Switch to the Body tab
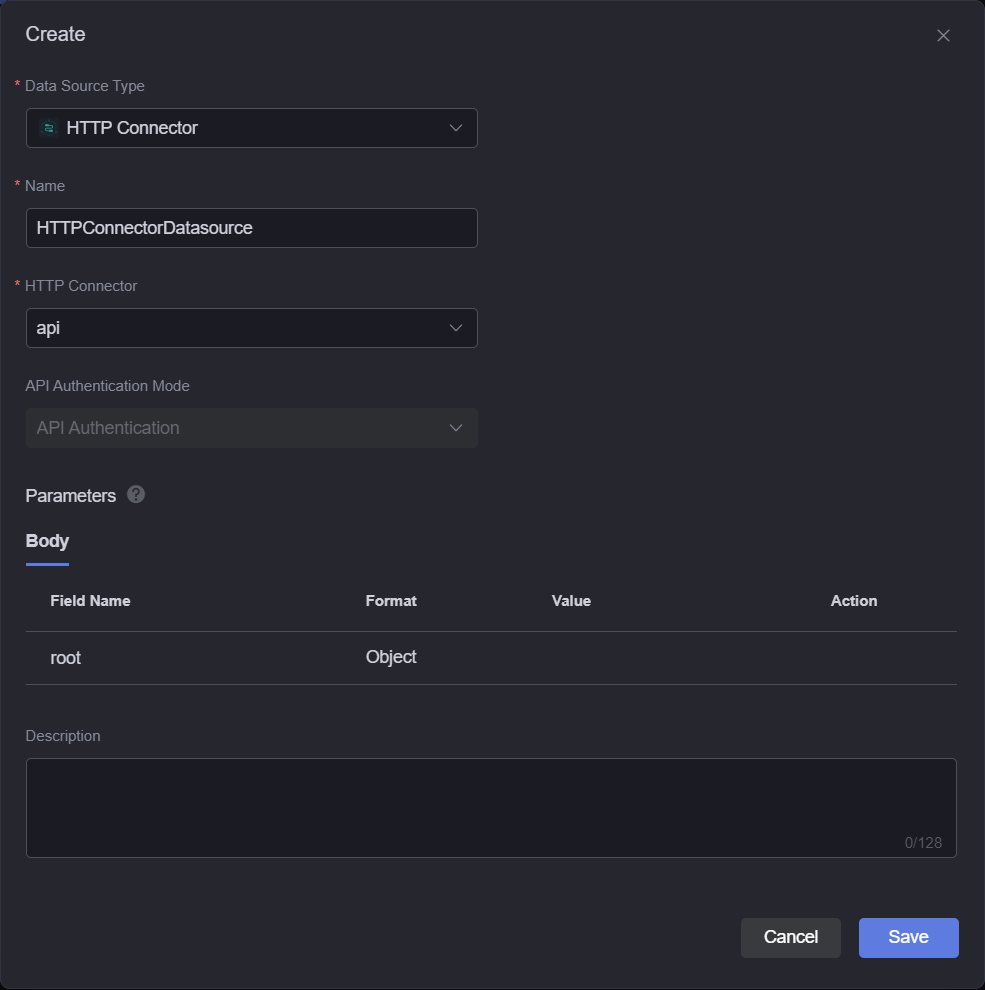 tap(47, 541)
